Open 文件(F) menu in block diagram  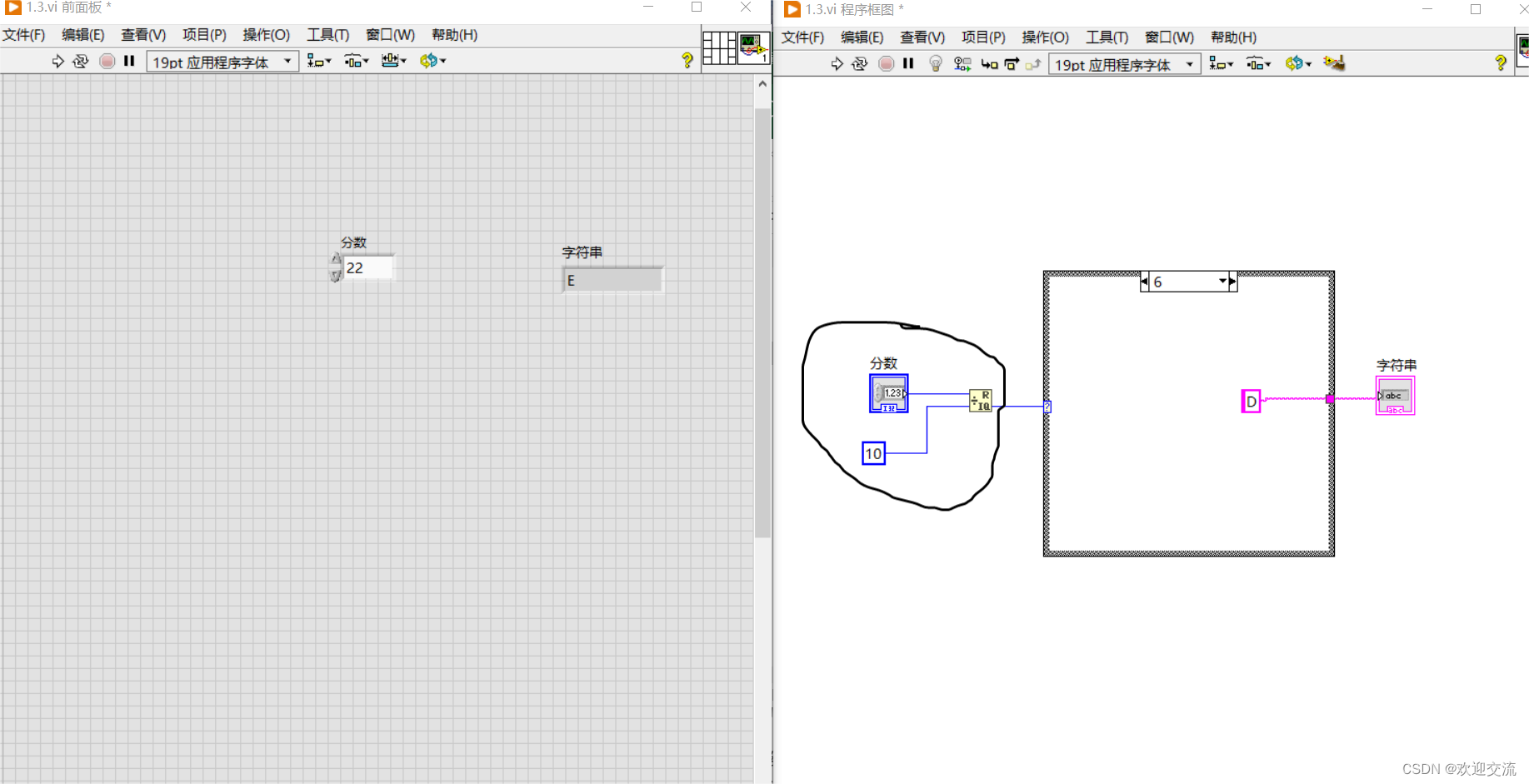pos(802,37)
